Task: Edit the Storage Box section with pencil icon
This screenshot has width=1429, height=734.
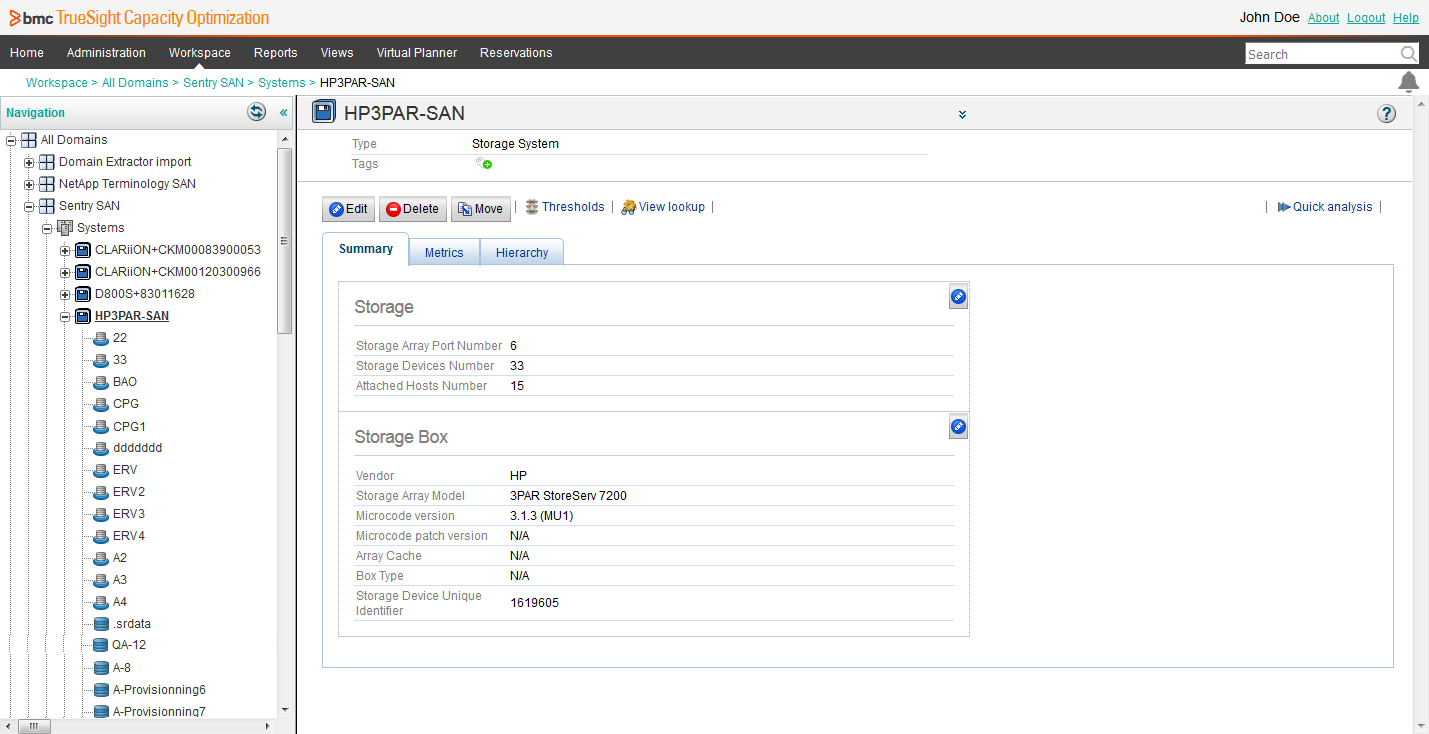Action: click(958, 427)
